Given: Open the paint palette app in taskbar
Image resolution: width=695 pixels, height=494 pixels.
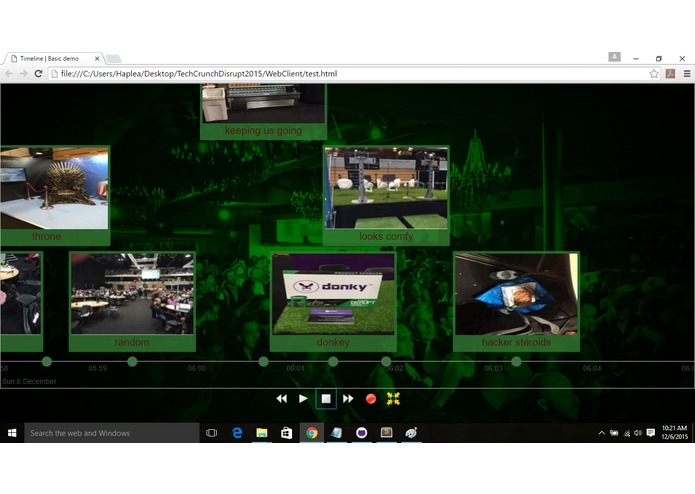Looking at the screenshot, I should (411, 433).
